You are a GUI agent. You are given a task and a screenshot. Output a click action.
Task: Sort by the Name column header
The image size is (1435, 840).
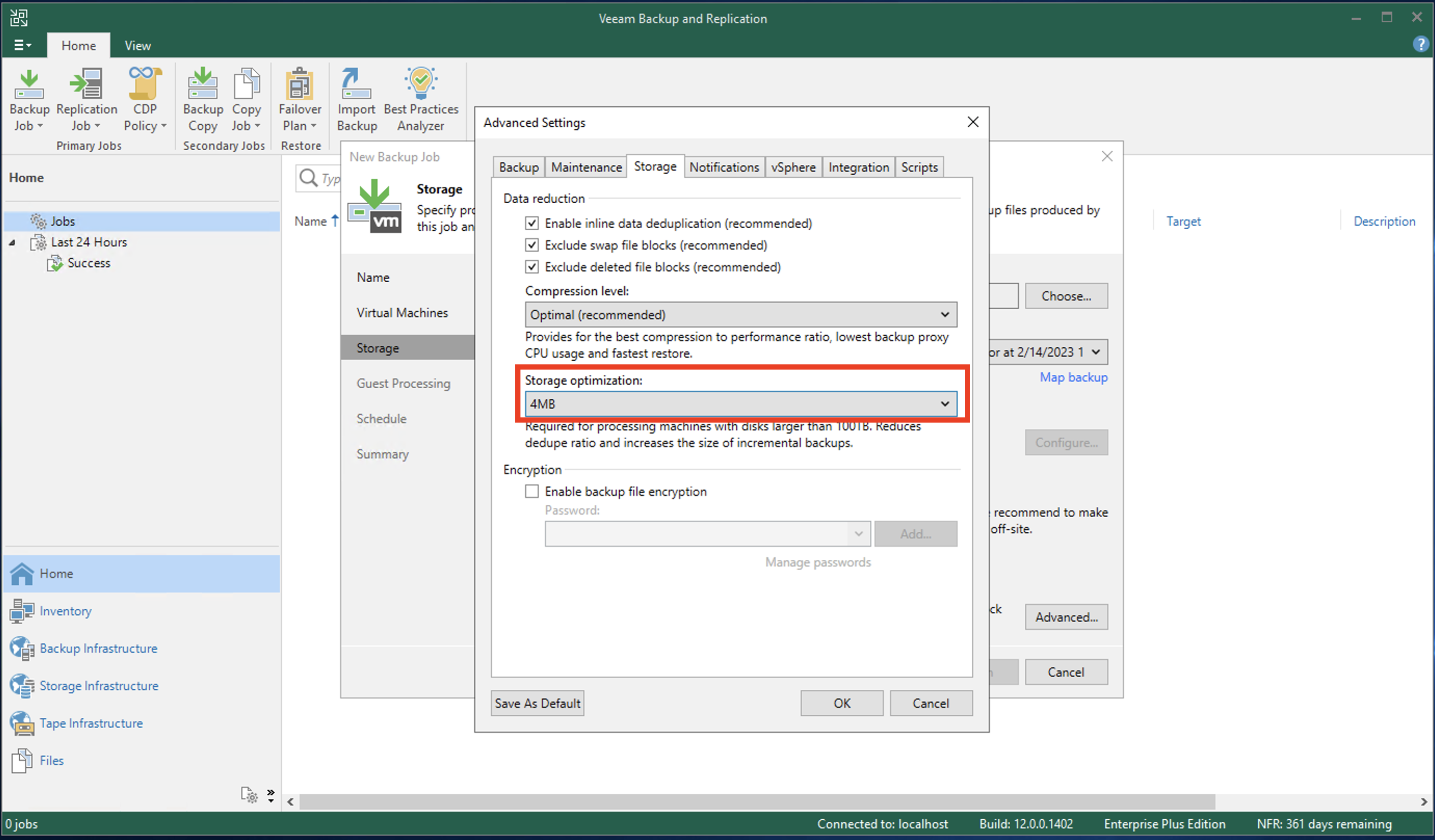pyautogui.click(x=311, y=221)
